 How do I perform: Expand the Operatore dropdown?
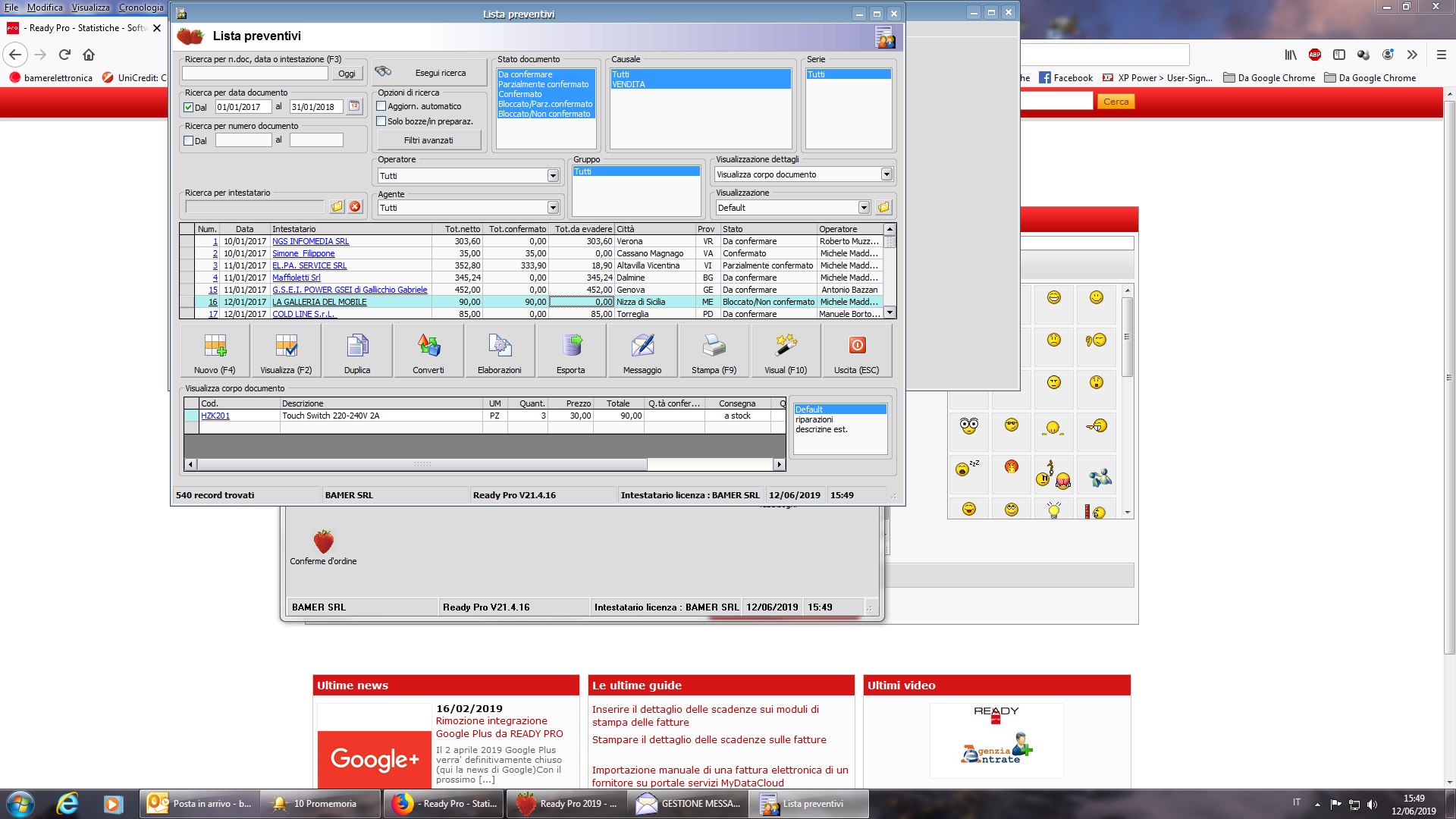553,176
